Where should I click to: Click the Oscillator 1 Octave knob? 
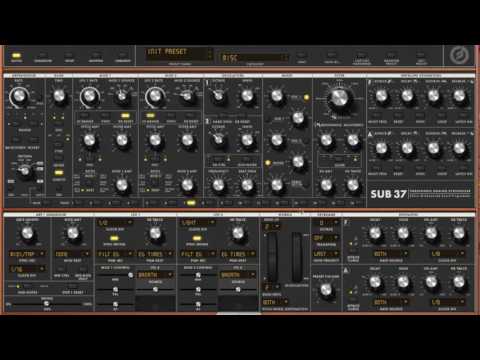218,96
